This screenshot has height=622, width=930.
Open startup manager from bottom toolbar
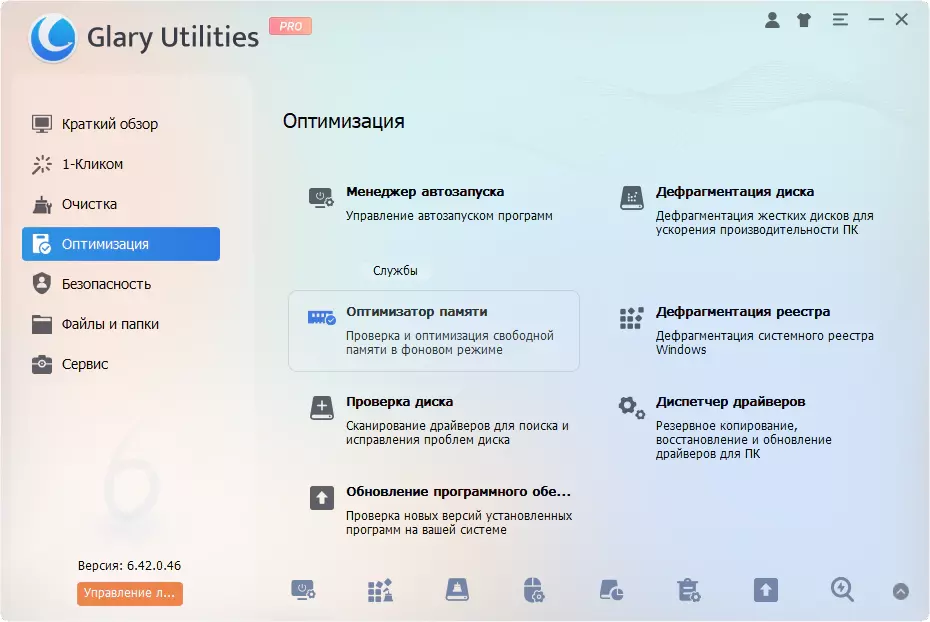(x=303, y=591)
